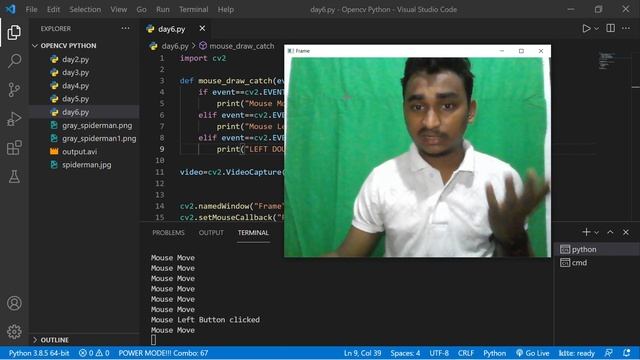
Task: Switch to the PROBLEMS panel tab
Action: (168, 233)
